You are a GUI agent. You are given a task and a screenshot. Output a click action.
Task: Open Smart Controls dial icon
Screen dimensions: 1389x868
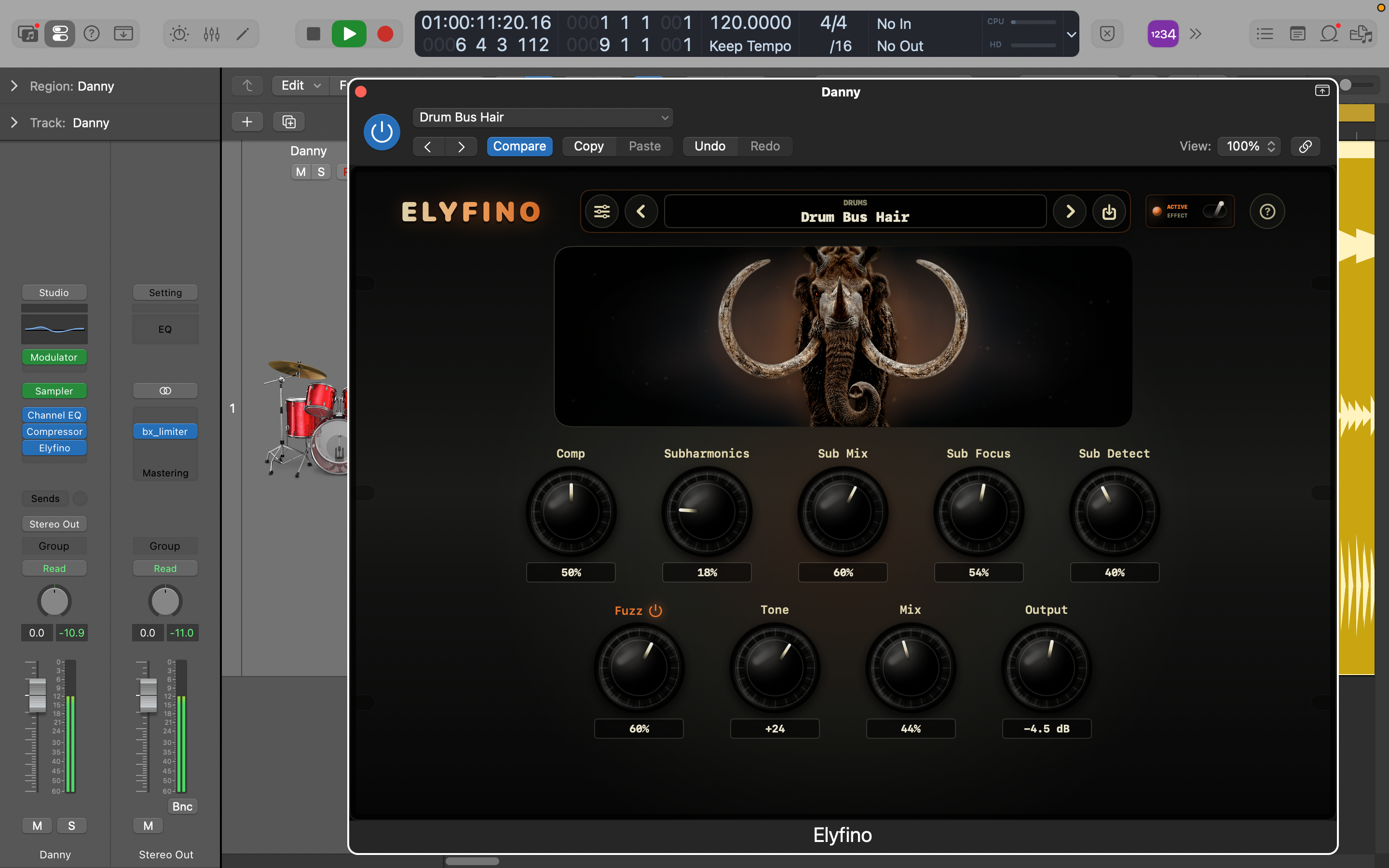179,34
